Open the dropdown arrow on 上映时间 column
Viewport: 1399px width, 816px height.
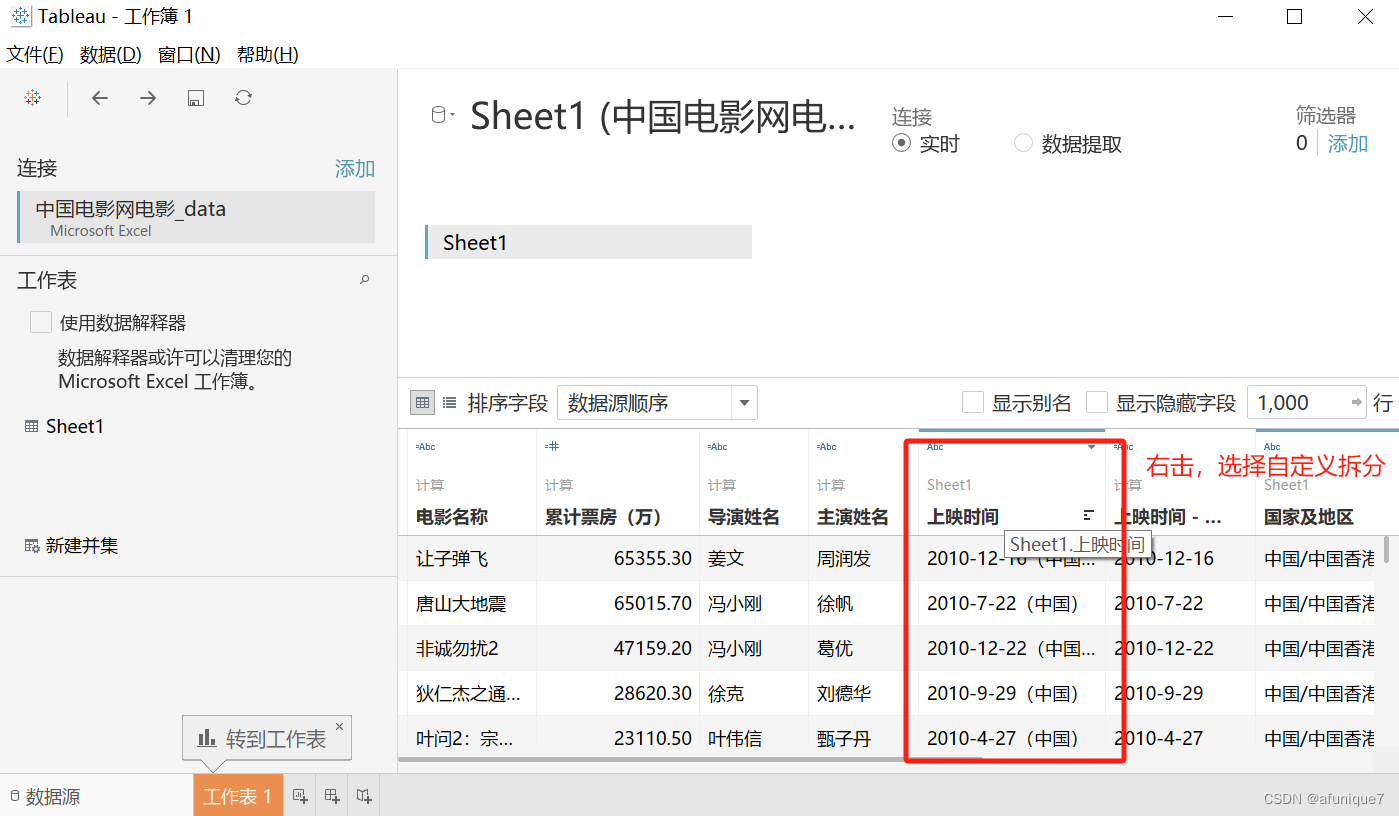coord(1091,447)
